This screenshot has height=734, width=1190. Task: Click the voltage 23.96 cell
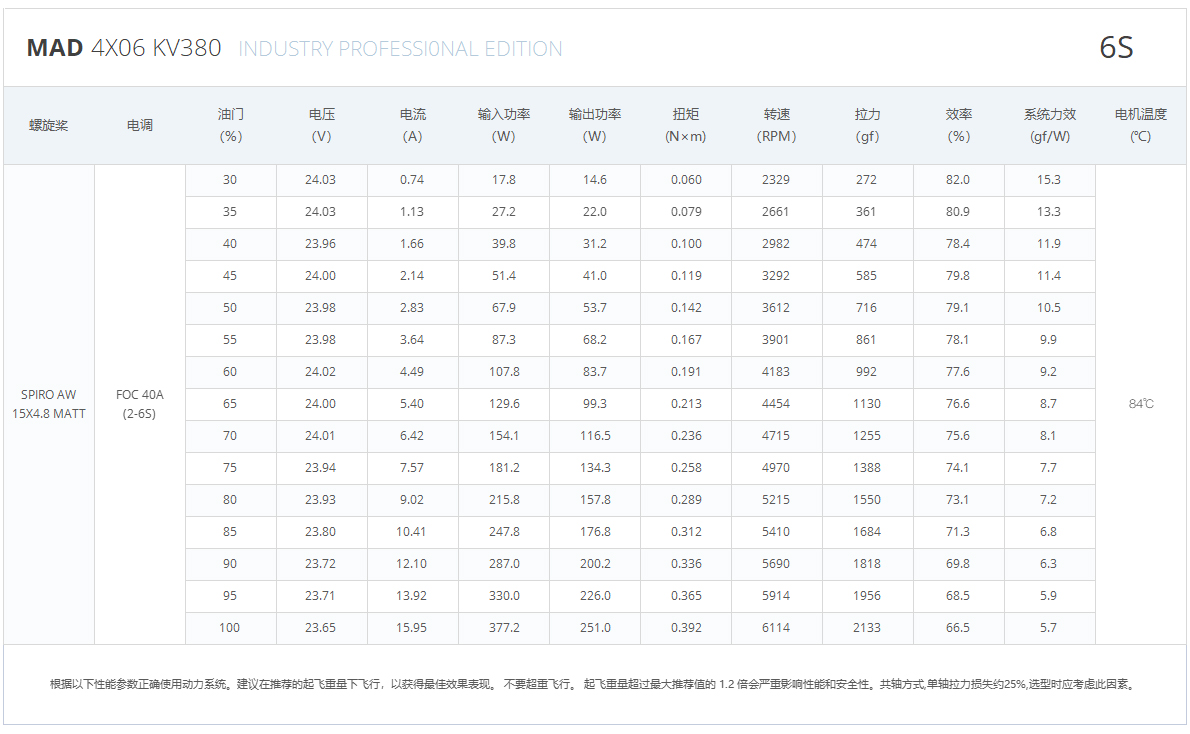[x=322, y=244]
